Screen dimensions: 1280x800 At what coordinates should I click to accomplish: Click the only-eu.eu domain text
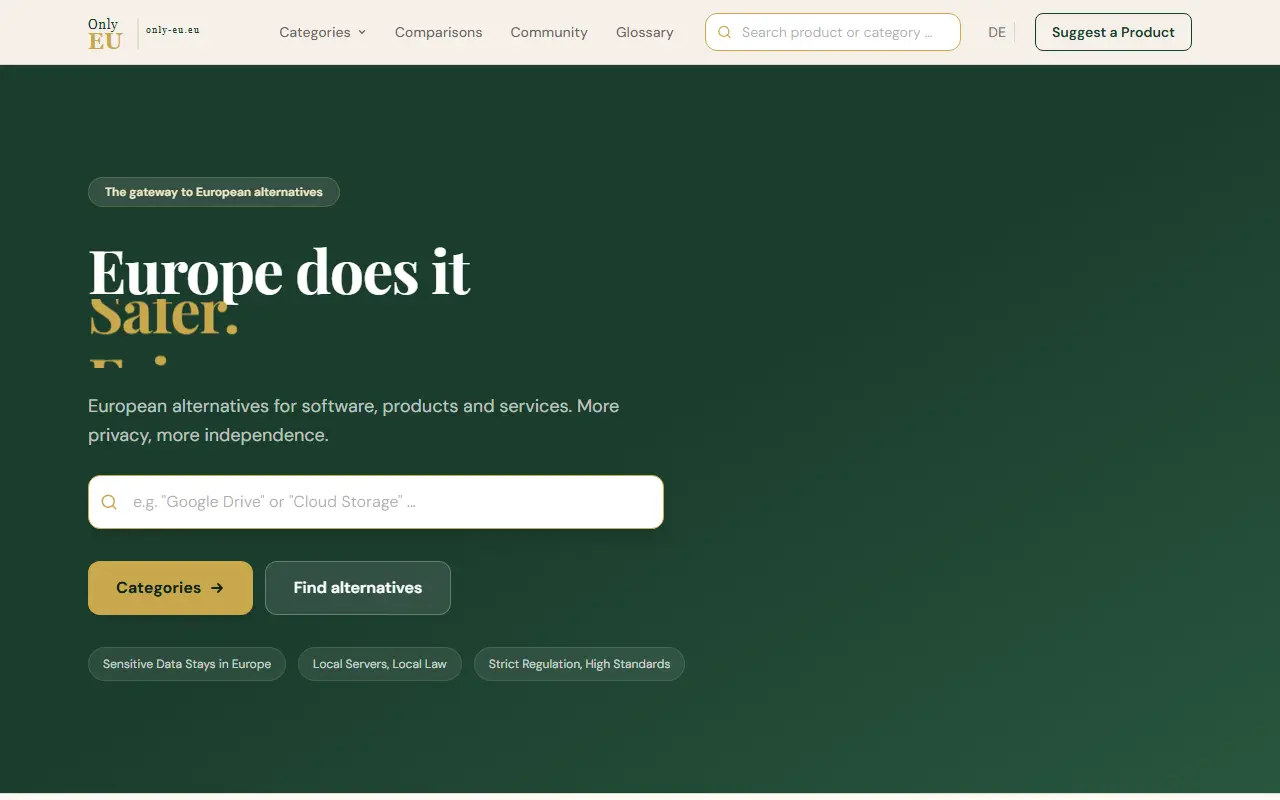(172, 30)
